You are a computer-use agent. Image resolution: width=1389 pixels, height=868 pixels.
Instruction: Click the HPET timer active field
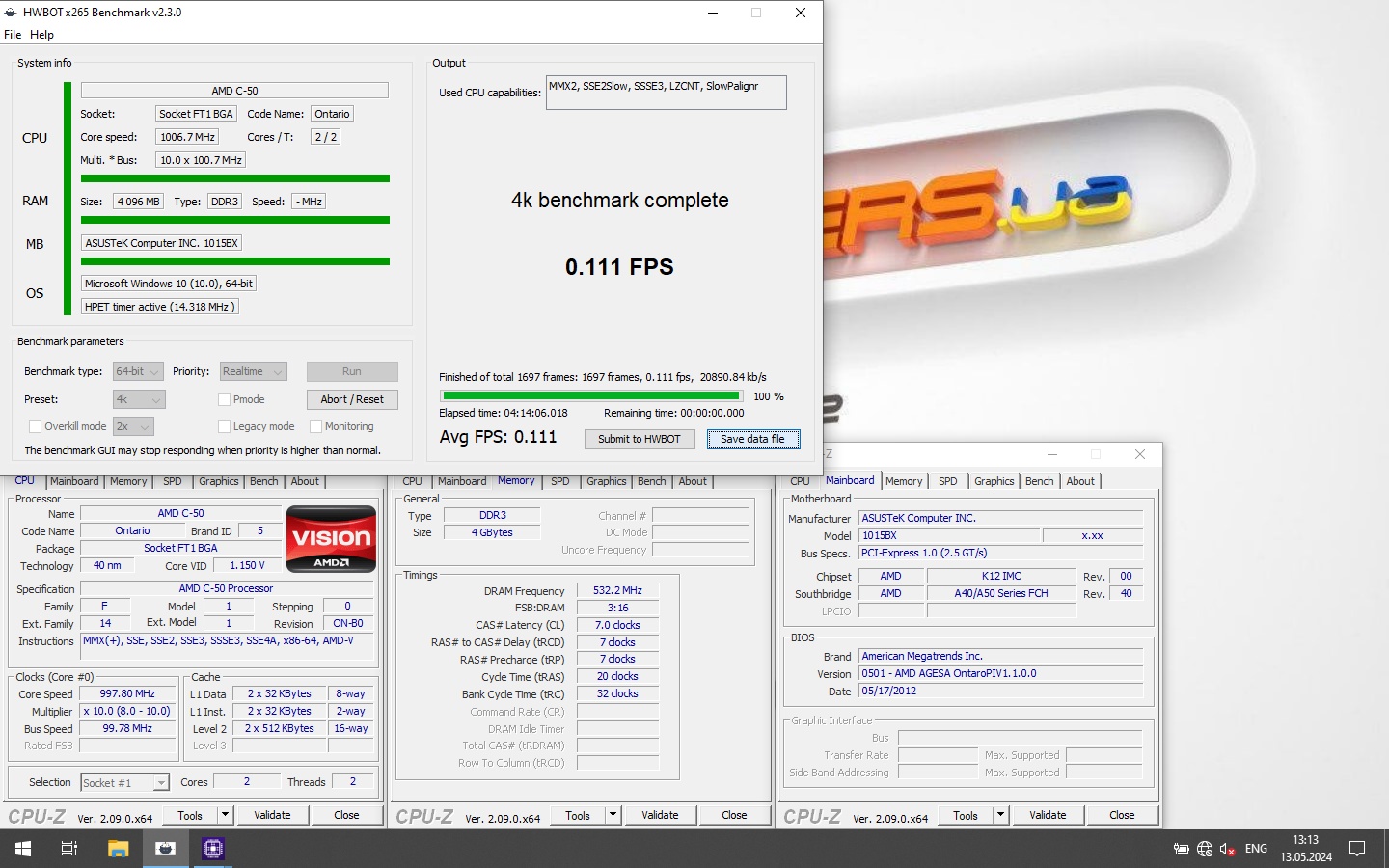pos(159,307)
